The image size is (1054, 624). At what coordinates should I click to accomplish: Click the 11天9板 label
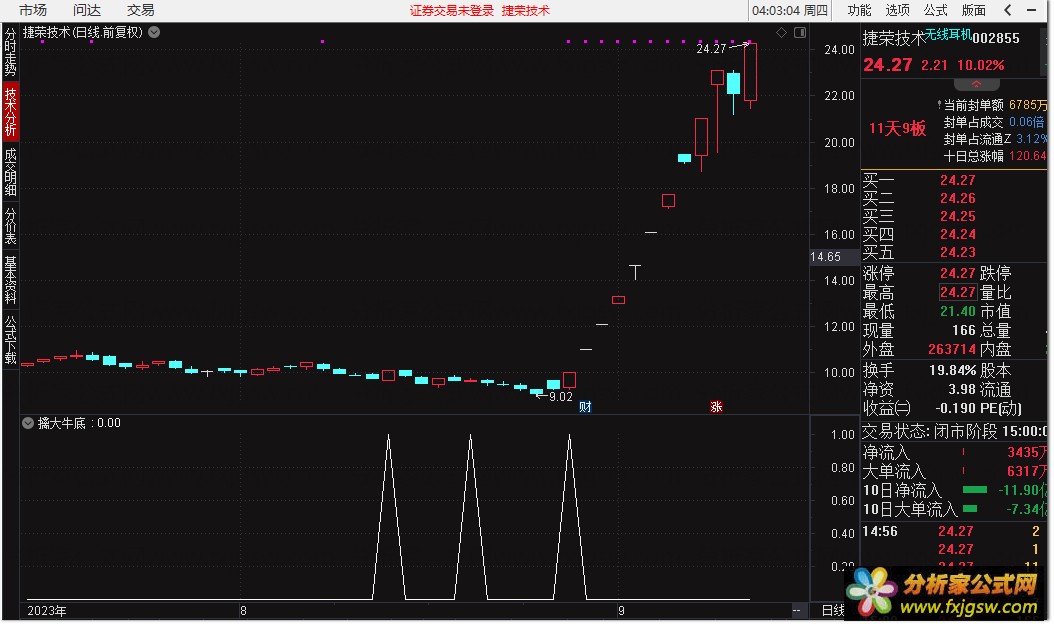pos(897,128)
